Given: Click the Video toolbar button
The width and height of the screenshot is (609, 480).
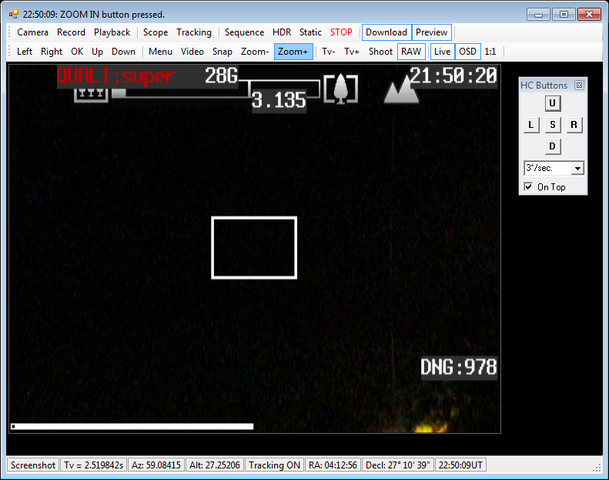Looking at the screenshot, I should pos(192,52).
